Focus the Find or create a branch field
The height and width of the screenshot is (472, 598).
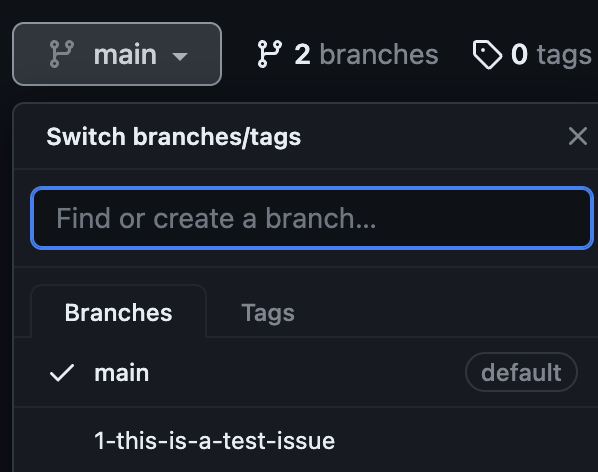click(x=312, y=218)
